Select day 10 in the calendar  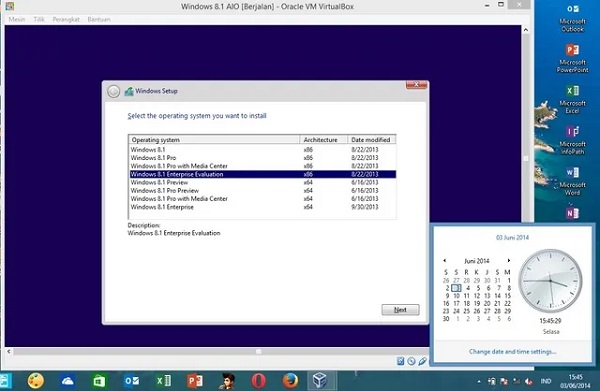pos(456,296)
